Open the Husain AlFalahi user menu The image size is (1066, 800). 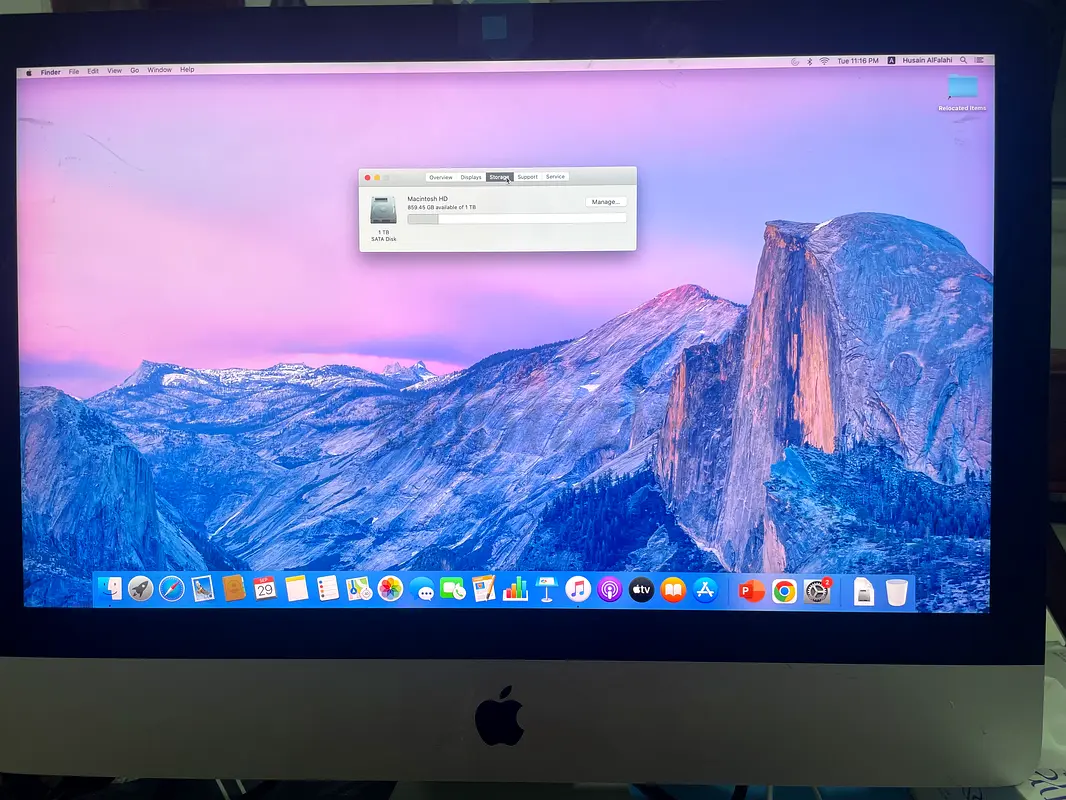click(x=927, y=60)
